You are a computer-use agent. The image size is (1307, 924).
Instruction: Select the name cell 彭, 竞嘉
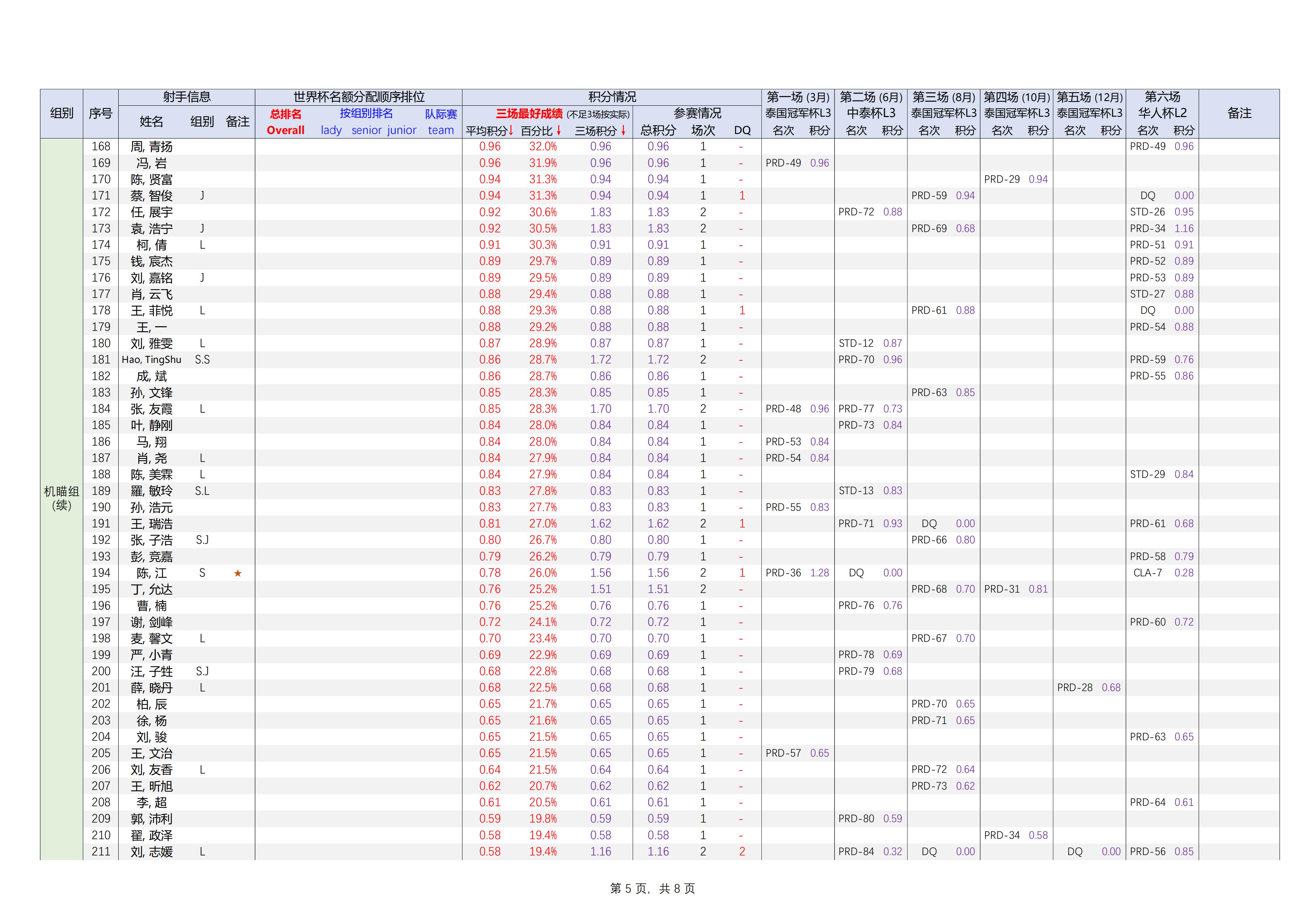[151, 557]
